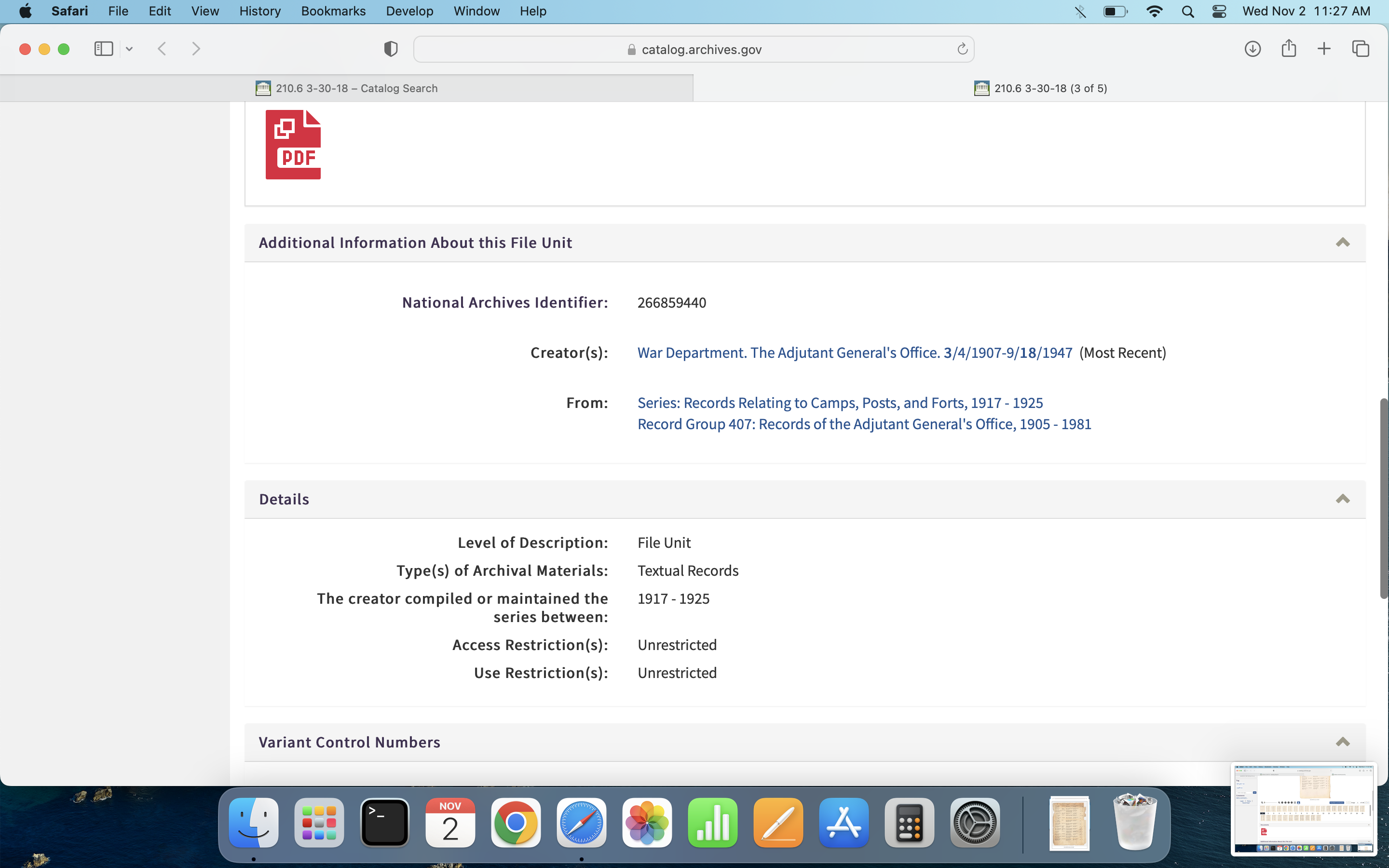Open the Bookmarks menu
The image size is (1389, 868).
(333, 12)
